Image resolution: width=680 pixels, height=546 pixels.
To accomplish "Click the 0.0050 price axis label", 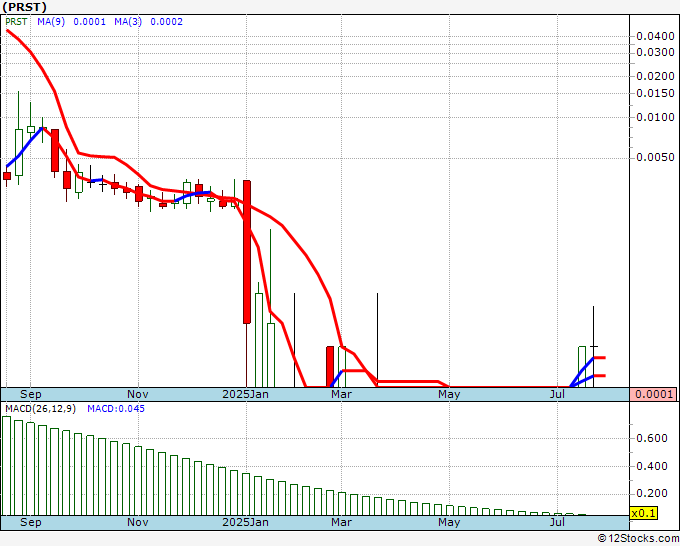I will (655, 157).
